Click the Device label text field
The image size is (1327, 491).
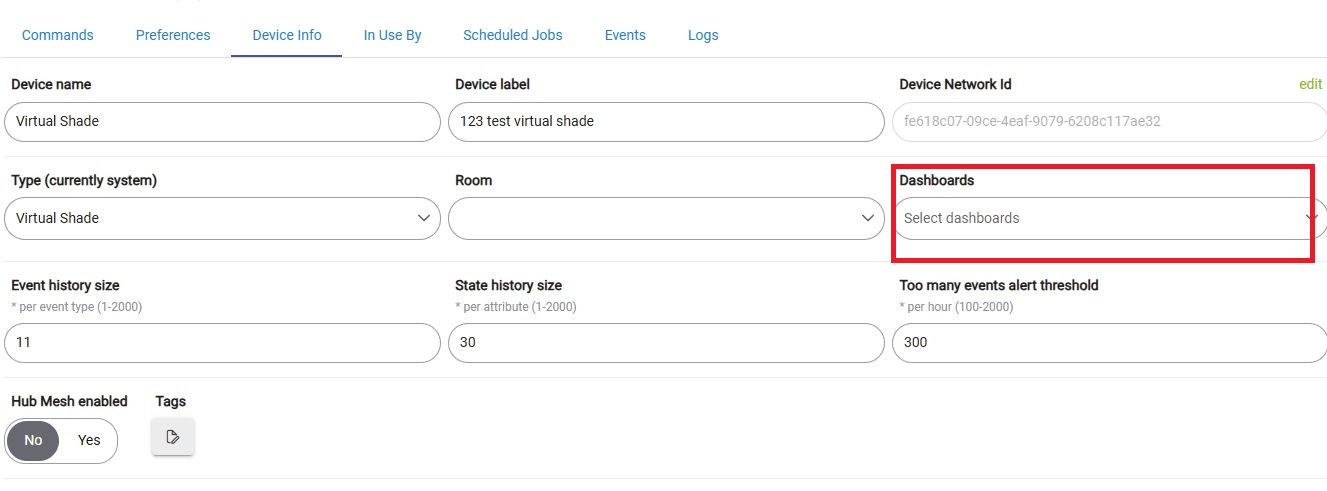tap(666, 121)
